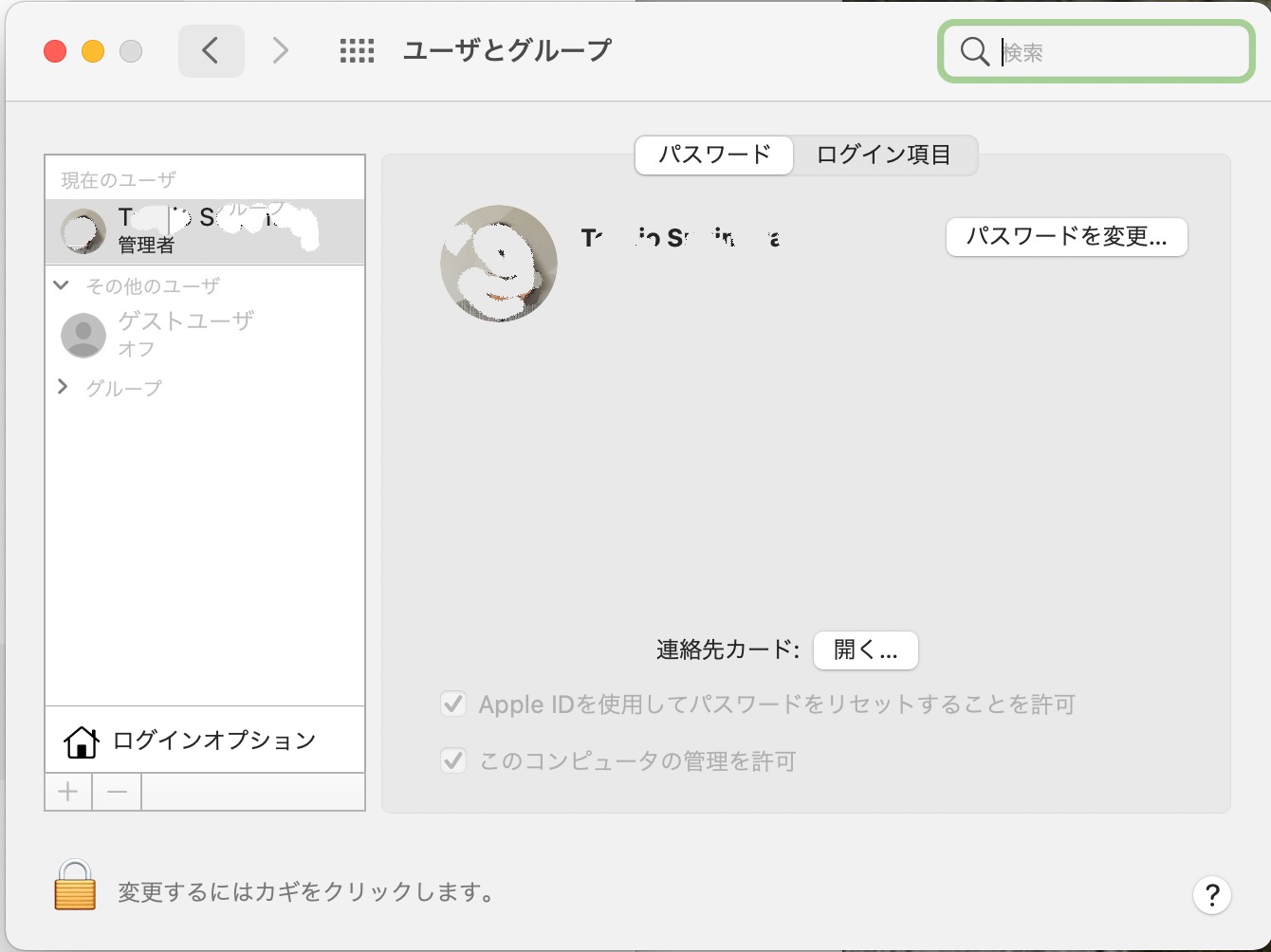Collapse the その他のユーザ section
The width and height of the screenshot is (1271, 952).
tap(62, 285)
